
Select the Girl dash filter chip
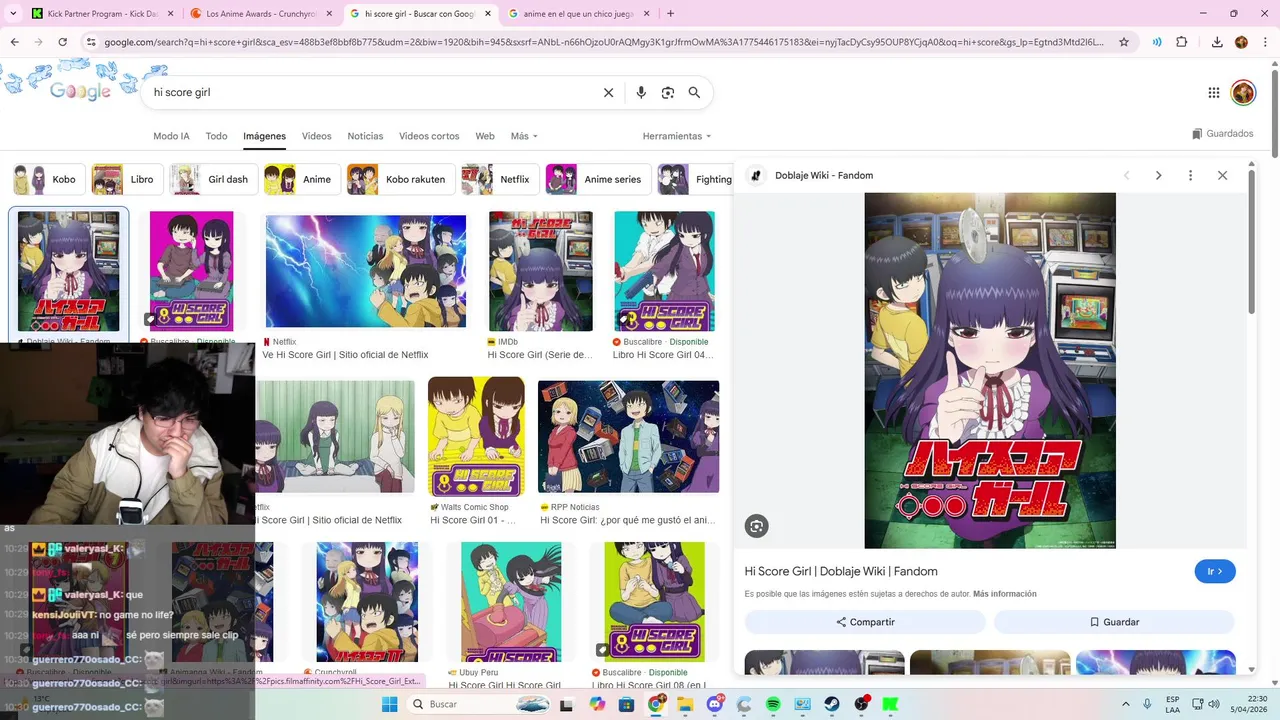(212, 179)
